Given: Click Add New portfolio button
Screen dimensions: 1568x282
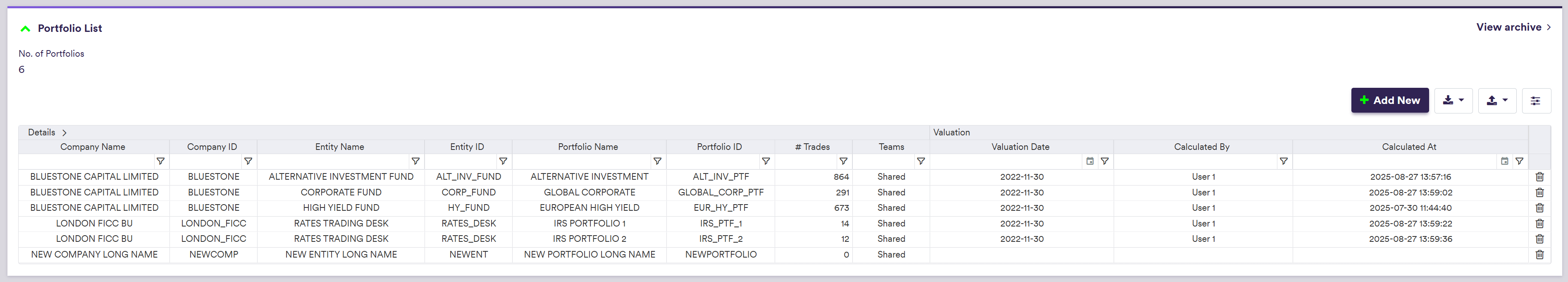Looking at the screenshot, I should [x=1389, y=101].
